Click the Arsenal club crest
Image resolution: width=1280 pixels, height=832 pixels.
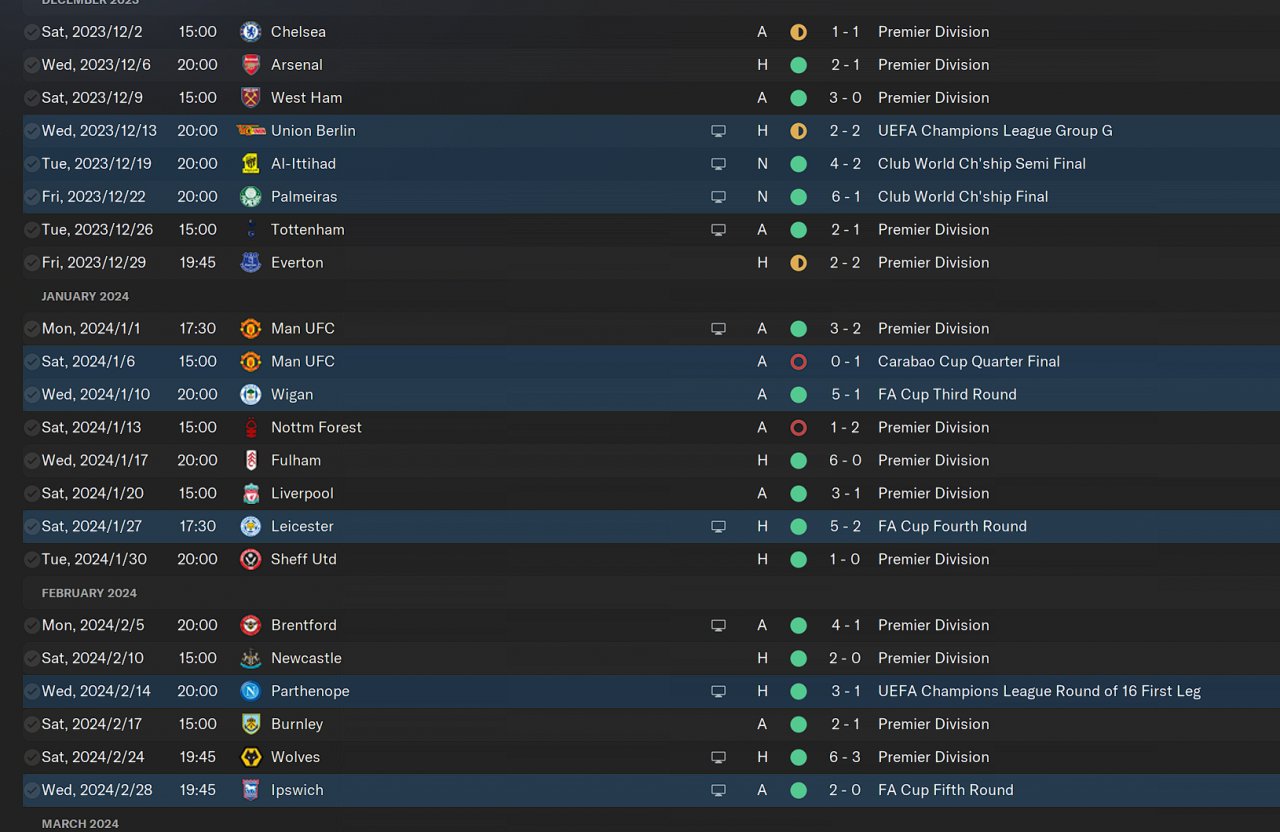coord(250,65)
